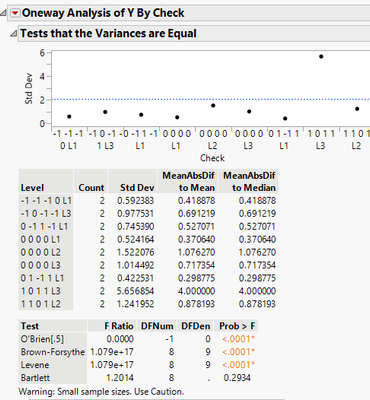Click the DFDen column header

[196, 326]
